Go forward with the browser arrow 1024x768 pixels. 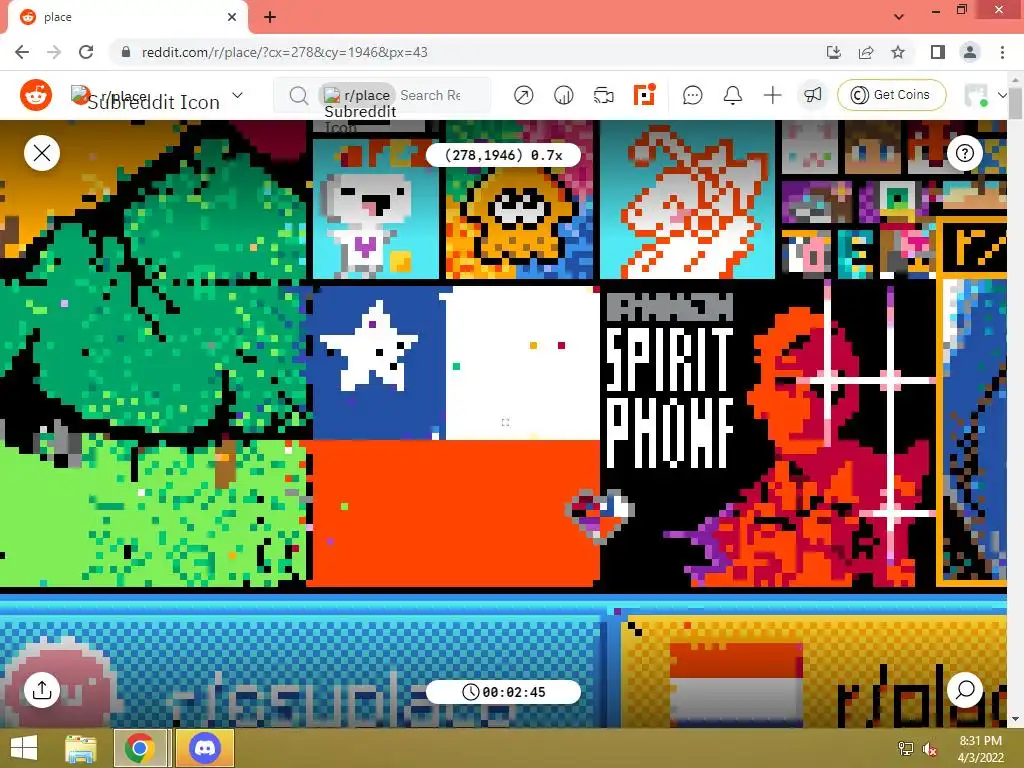[x=54, y=52]
